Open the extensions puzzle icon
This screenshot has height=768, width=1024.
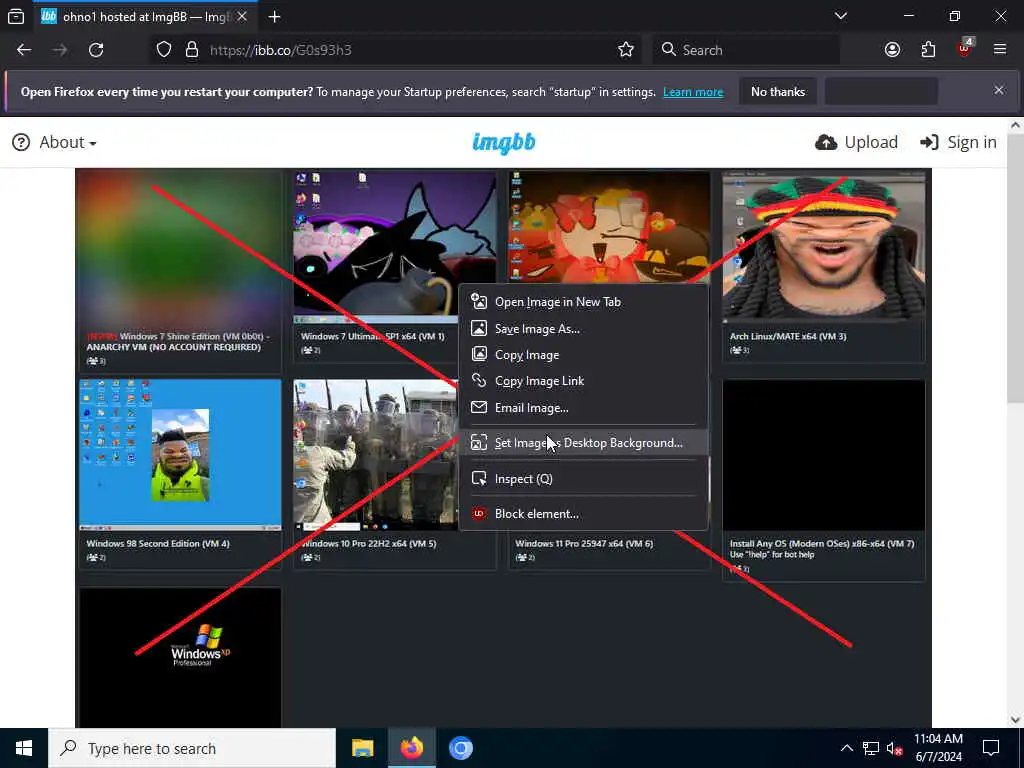pos(928,50)
